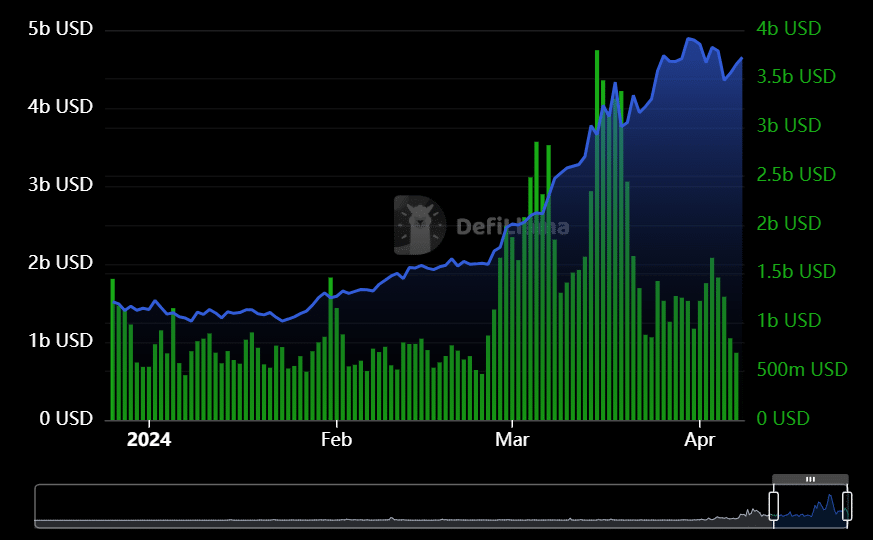This screenshot has height=540, width=873.
Task: Click the '0 USD' left axis label
Action: click(66, 418)
